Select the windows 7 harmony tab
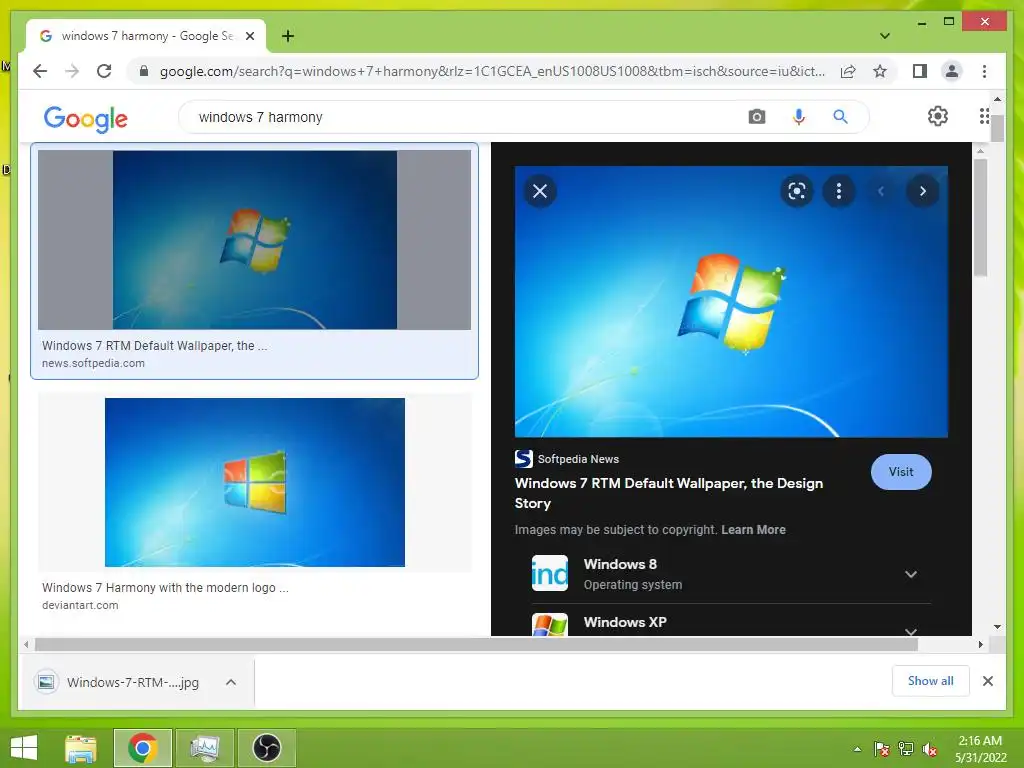Viewport: 1024px width, 768px height. click(x=146, y=36)
